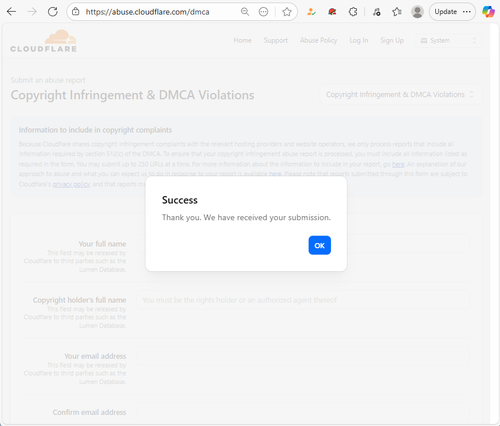Screen dimensions: 500x426
Task: Open the Abuse Policy nav link
Action: pyautogui.click(x=319, y=40)
